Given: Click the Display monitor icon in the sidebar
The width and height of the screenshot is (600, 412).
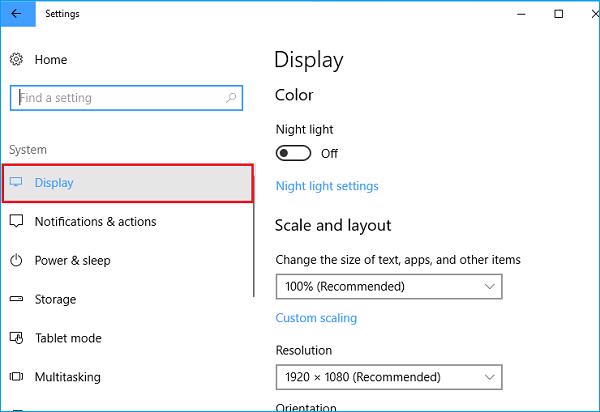Looking at the screenshot, I should 16,183.
